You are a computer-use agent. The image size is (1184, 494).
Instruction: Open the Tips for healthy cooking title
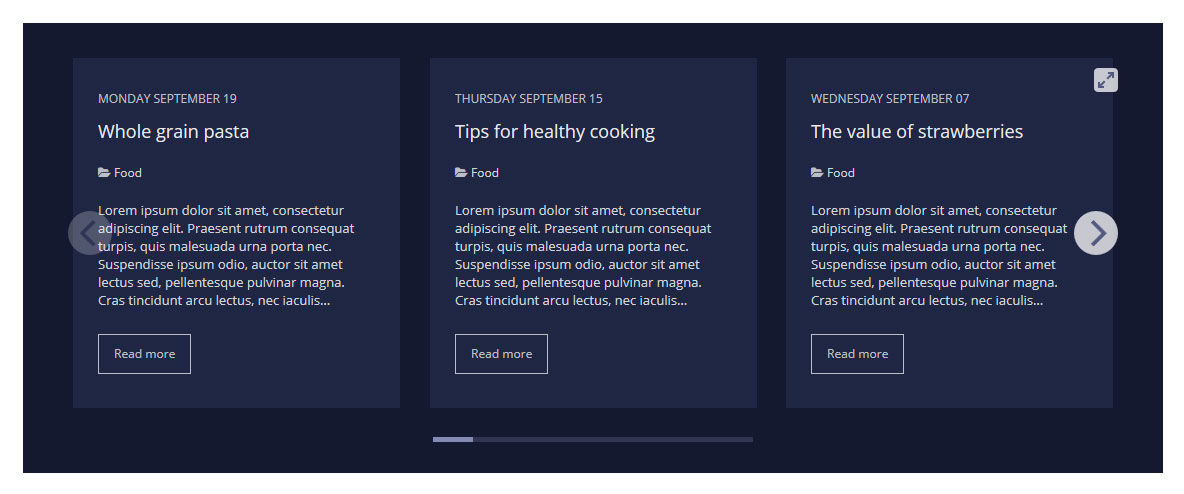pyautogui.click(x=554, y=132)
